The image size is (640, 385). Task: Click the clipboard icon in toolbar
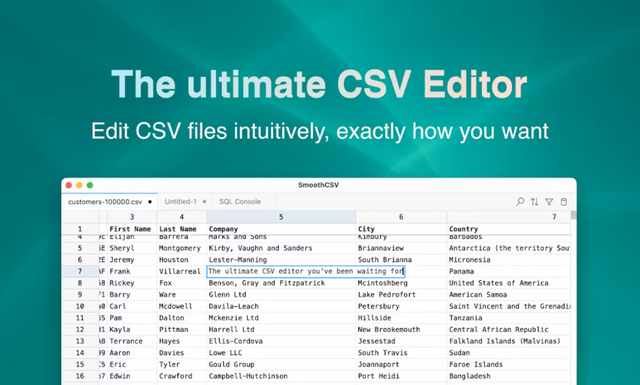564,202
